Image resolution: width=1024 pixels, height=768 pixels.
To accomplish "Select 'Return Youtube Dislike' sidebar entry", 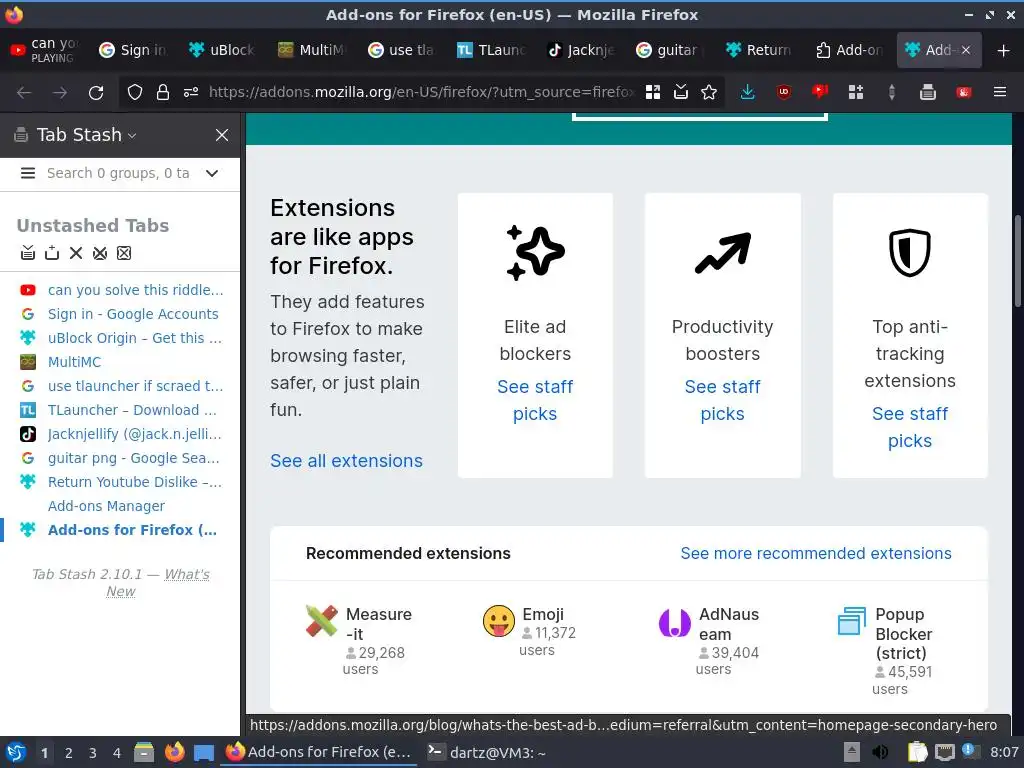I will (135, 482).
